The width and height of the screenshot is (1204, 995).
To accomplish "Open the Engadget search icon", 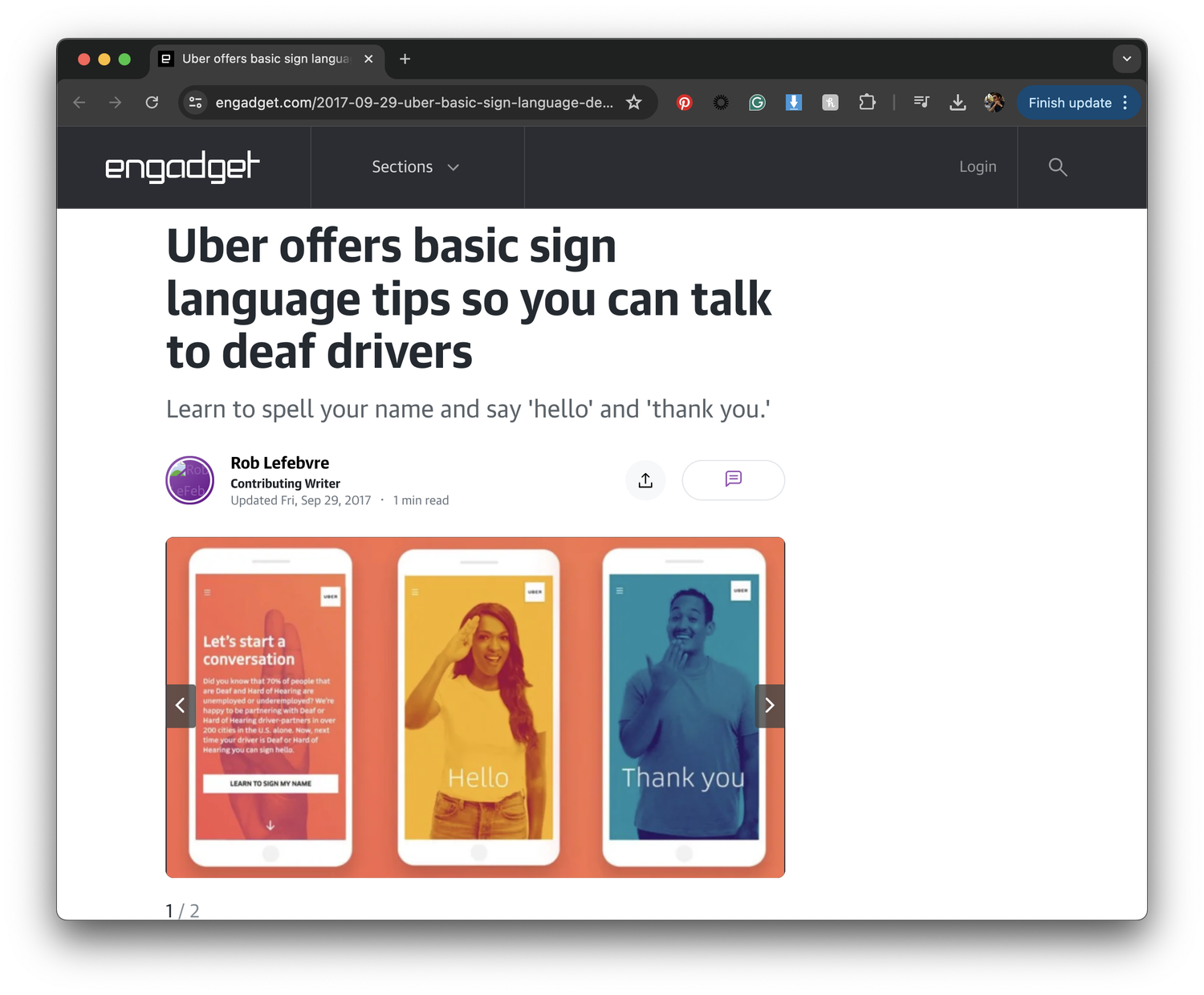I will 1058,167.
